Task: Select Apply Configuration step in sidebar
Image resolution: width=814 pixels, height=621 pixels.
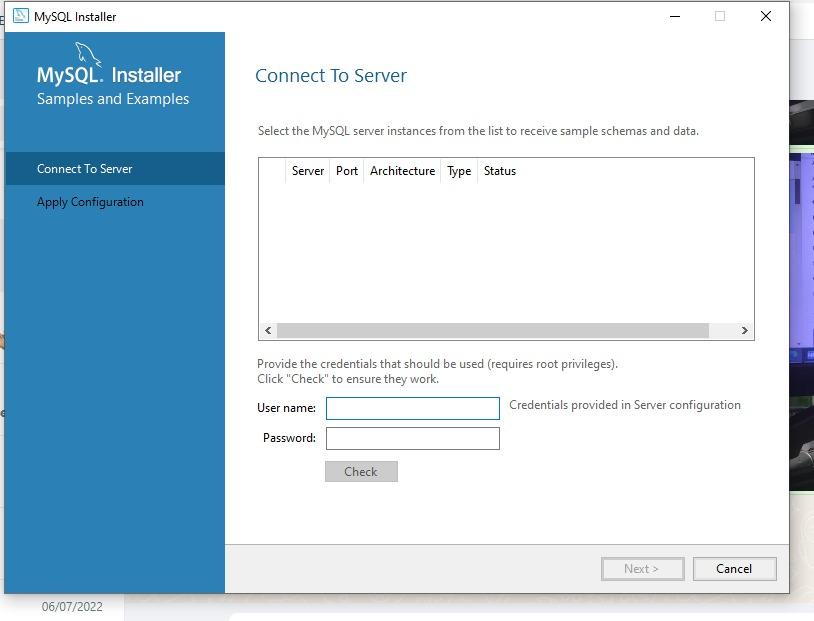Action: point(115,202)
